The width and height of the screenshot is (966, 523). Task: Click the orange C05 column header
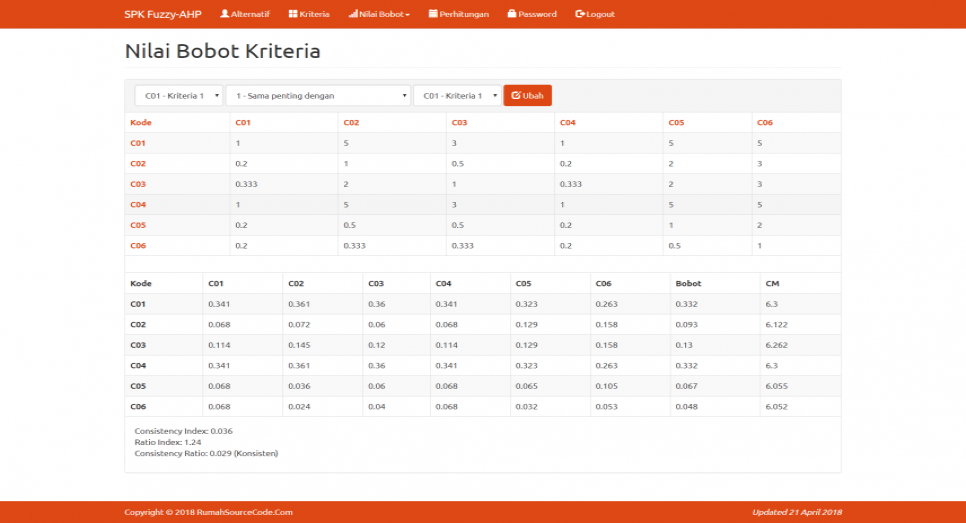tap(676, 123)
